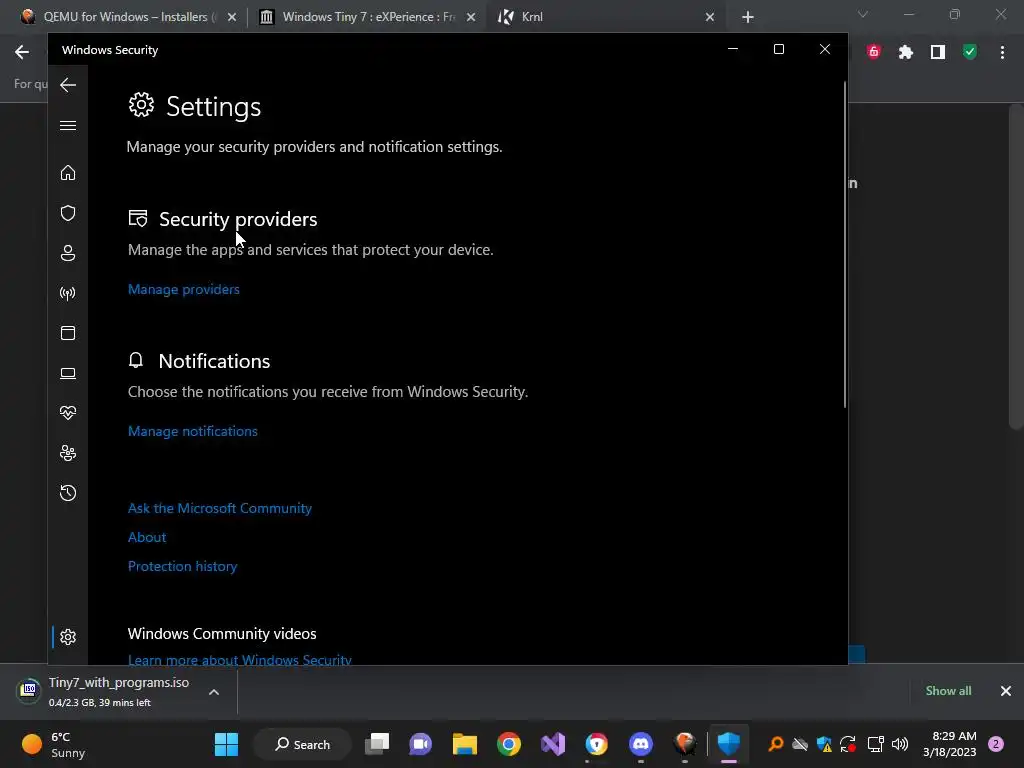Click the browser back arrow

tap(22, 52)
